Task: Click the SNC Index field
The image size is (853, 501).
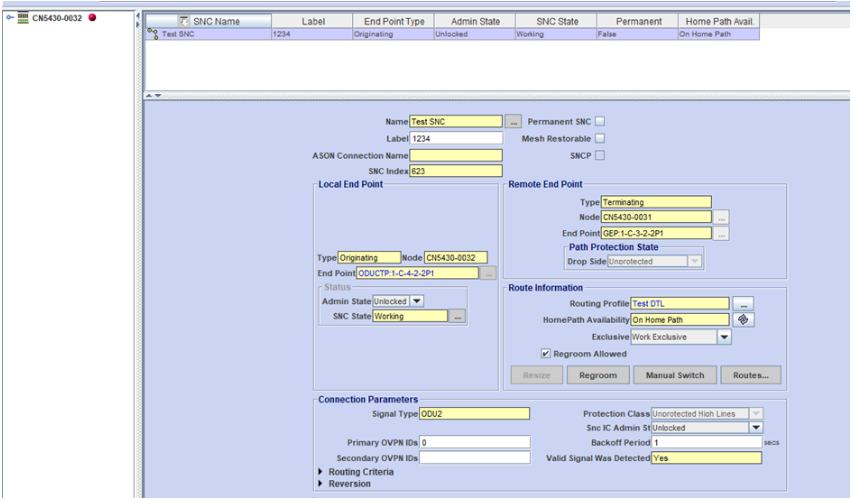Action: click(x=456, y=171)
